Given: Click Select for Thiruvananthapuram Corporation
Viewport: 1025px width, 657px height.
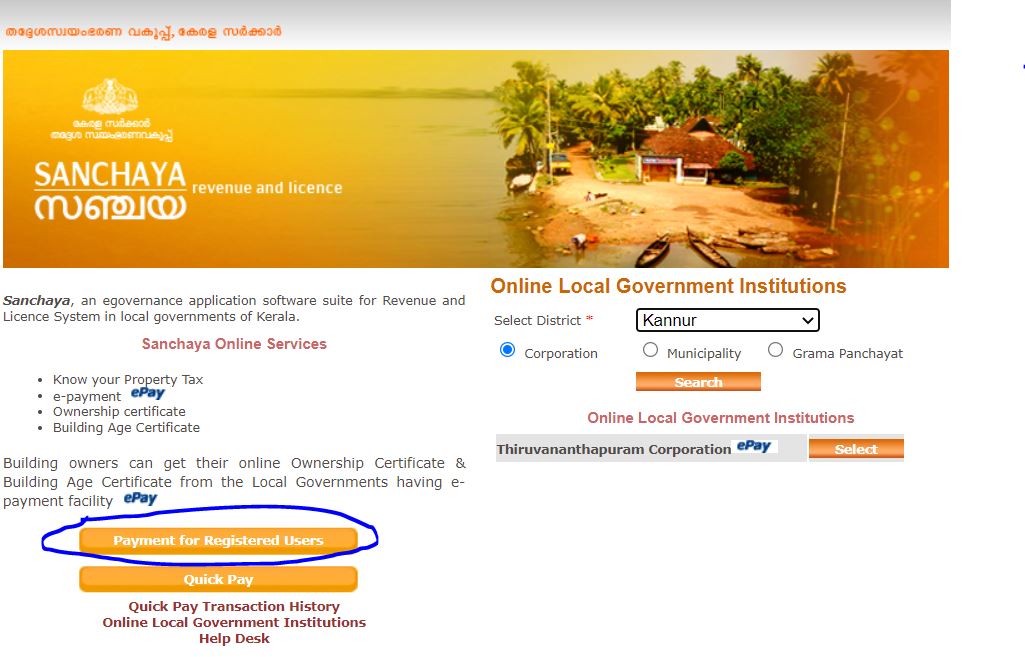Looking at the screenshot, I should click(856, 448).
